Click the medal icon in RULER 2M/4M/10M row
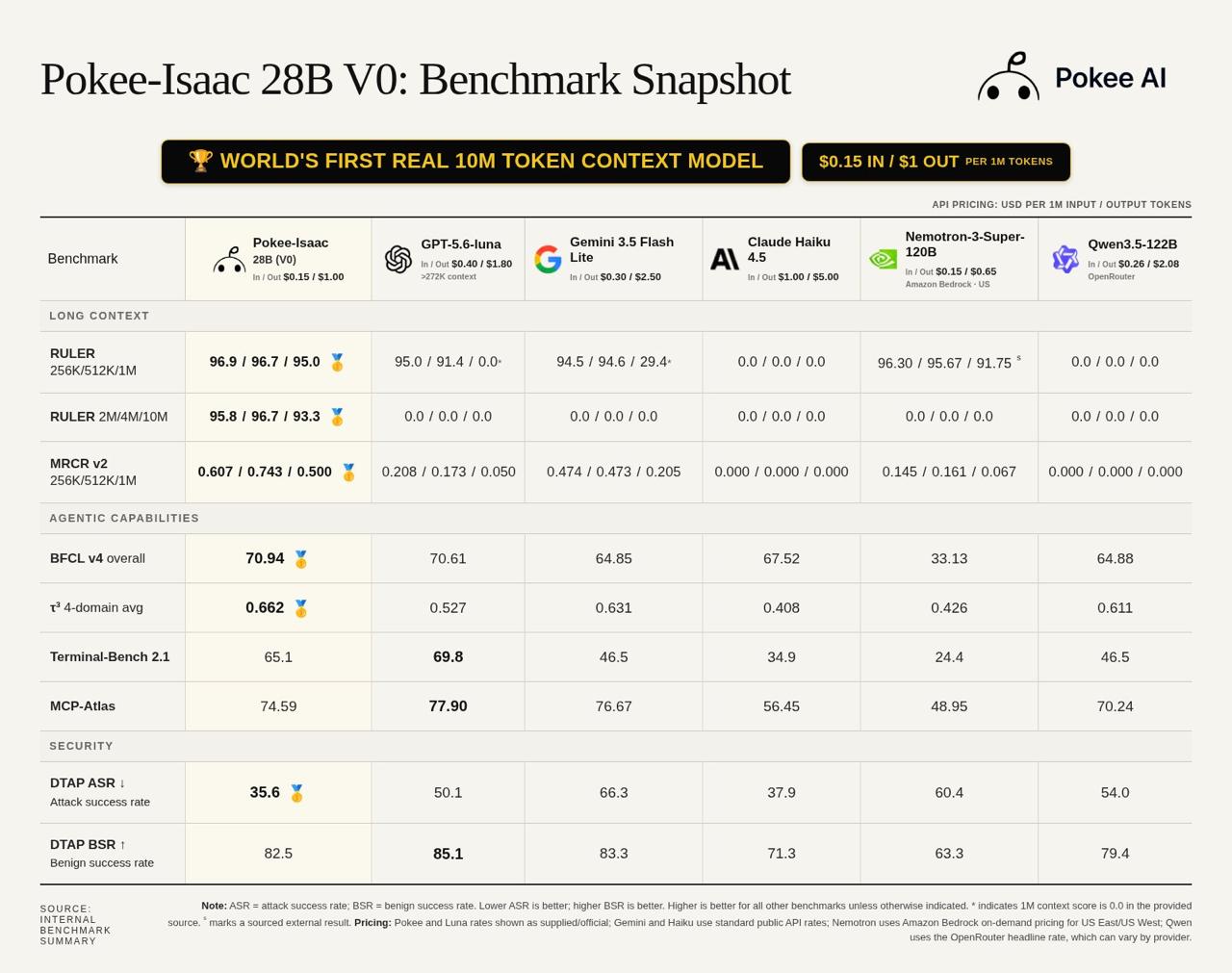This screenshot has height=973, width=1232. pos(337,417)
